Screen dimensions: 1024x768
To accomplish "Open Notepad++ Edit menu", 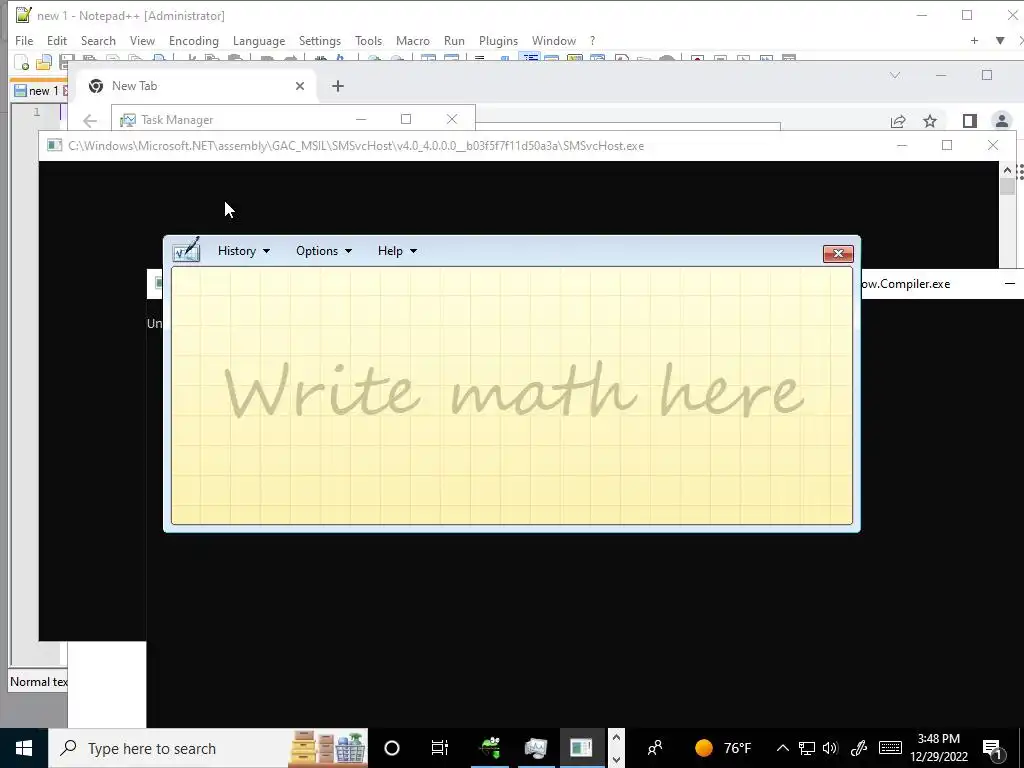I will click(57, 40).
